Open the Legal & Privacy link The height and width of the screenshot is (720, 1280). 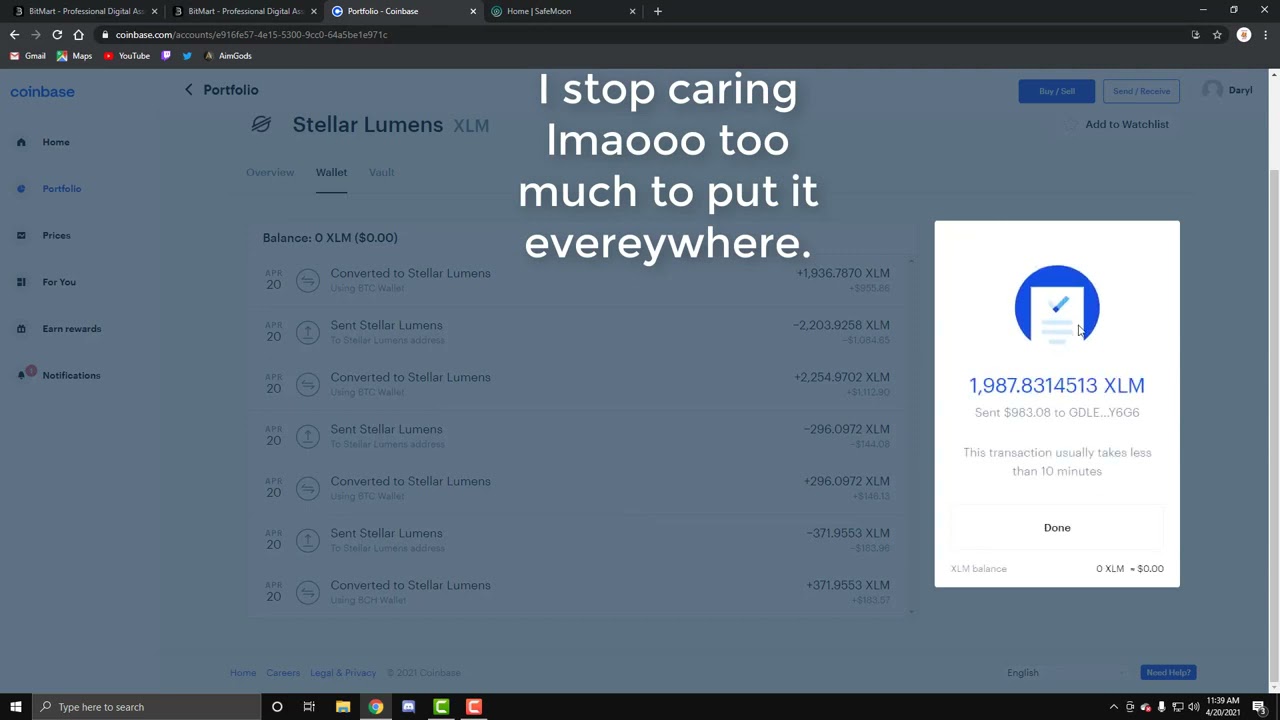pos(343,673)
